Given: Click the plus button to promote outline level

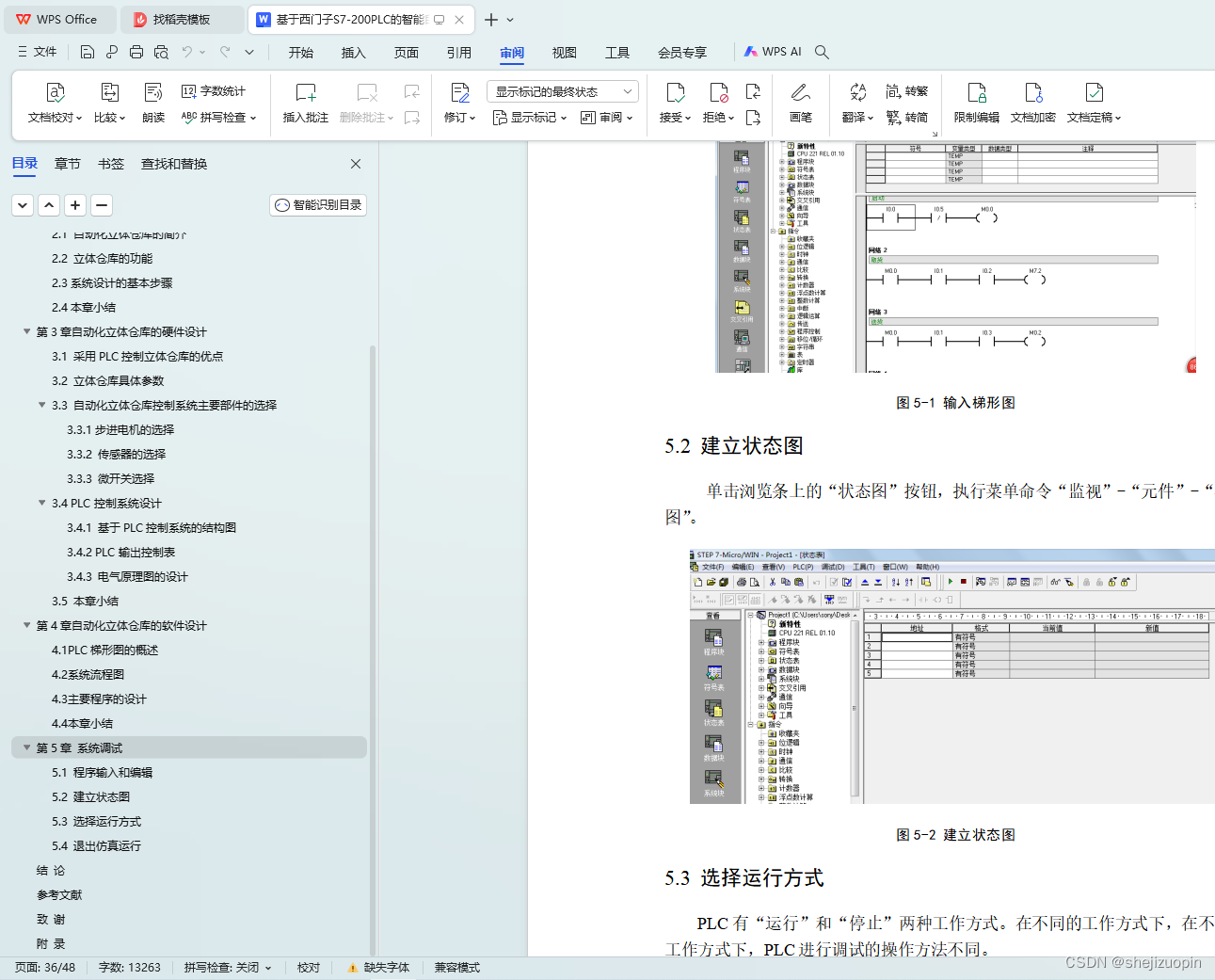Looking at the screenshot, I should [x=75, y=204].
